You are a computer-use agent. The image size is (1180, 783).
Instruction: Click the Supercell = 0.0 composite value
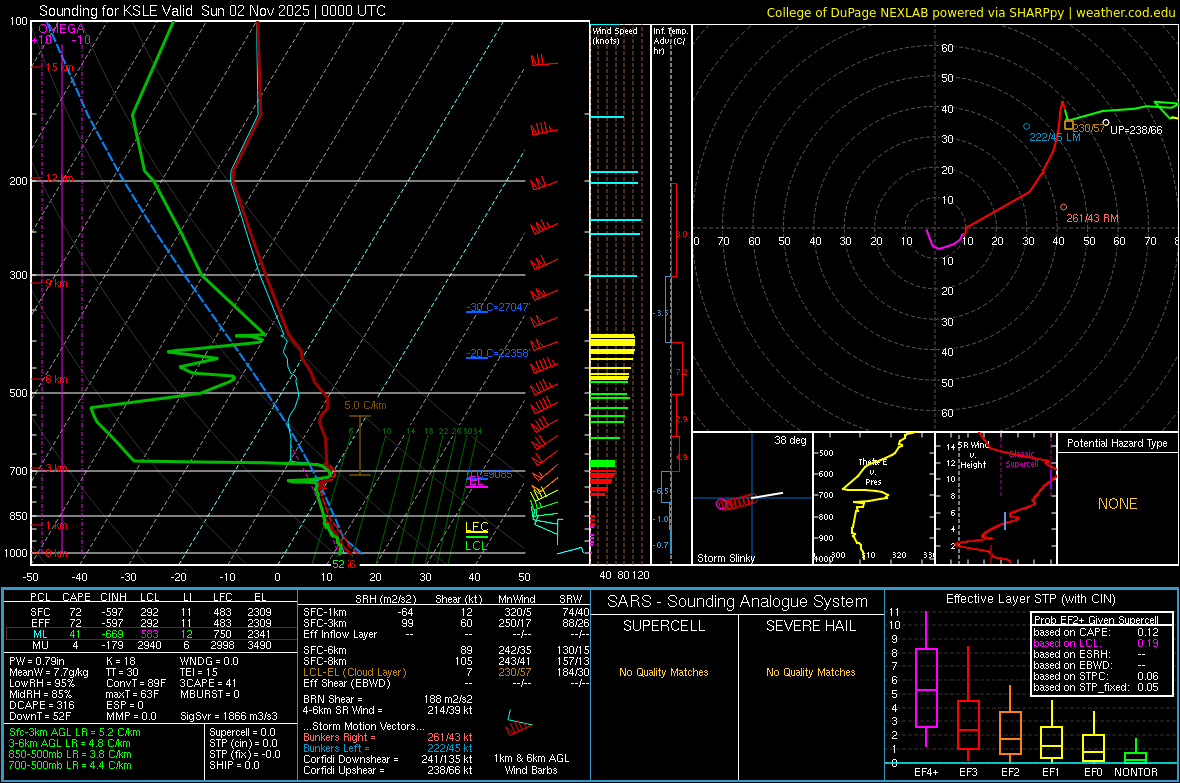(242, 732)
